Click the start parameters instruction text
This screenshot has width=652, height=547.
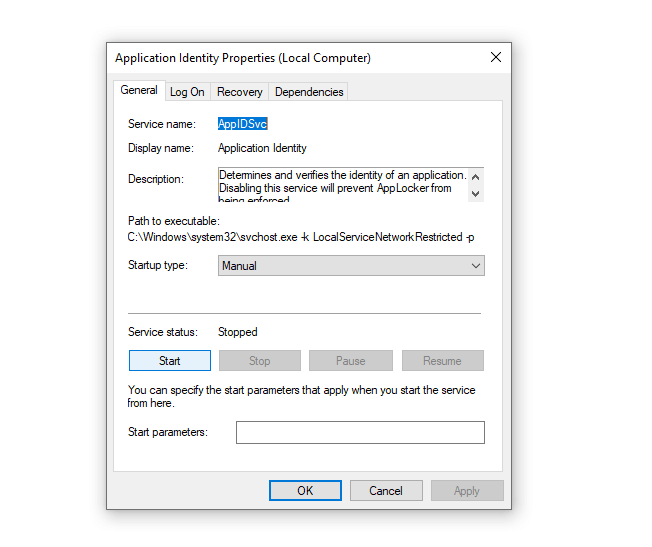click(x=301, y=396)
